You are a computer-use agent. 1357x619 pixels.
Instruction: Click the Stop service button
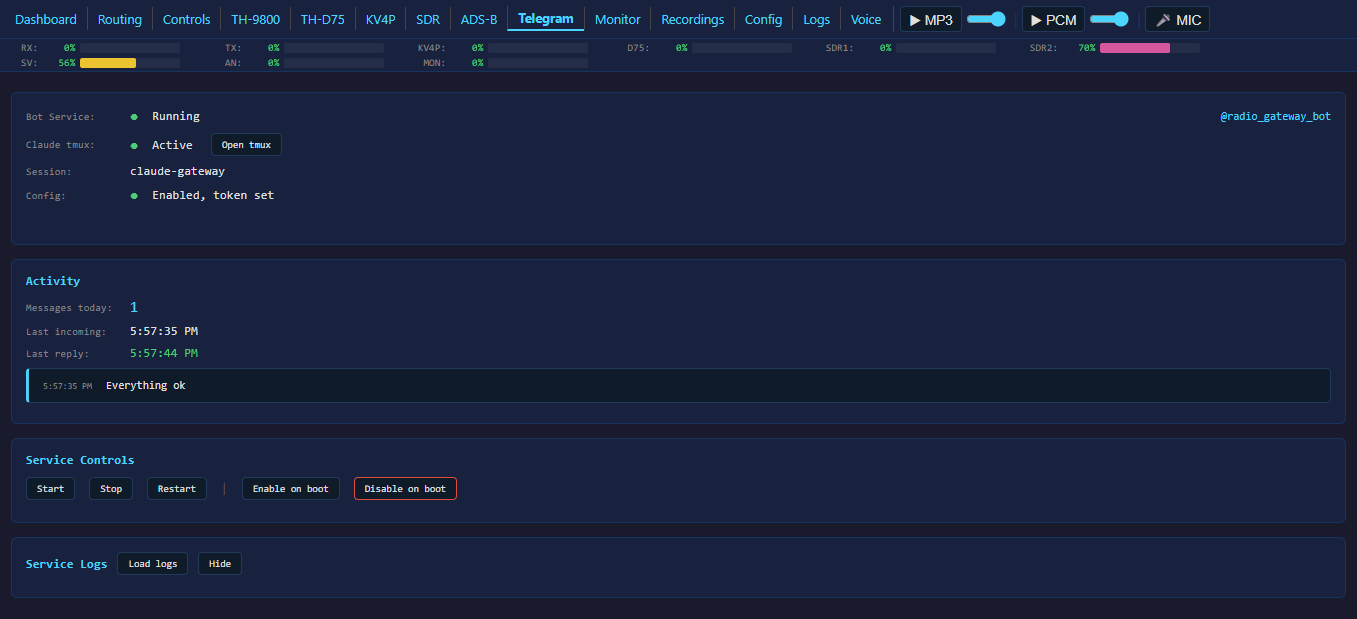coord(111,489)
